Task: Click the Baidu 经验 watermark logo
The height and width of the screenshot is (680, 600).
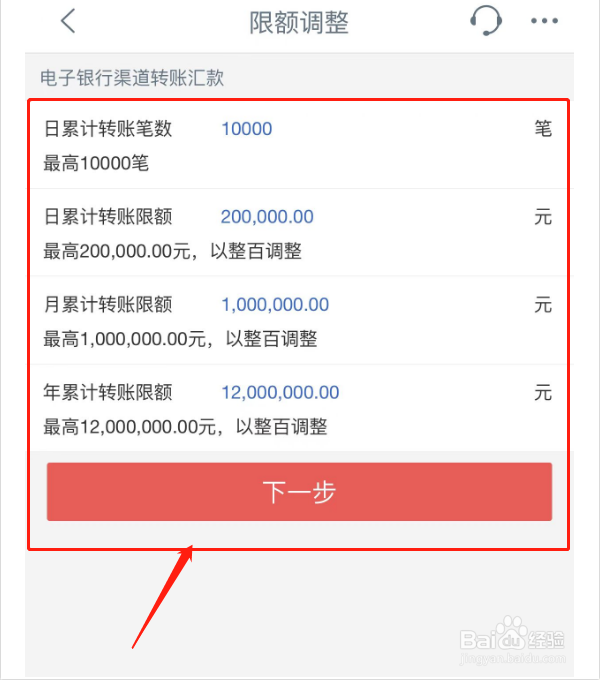Action: [x=512, y=641]
